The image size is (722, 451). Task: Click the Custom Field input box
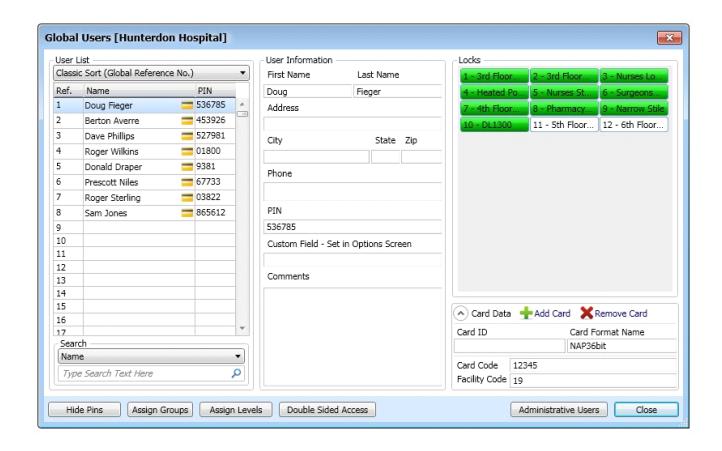point(353,260)
